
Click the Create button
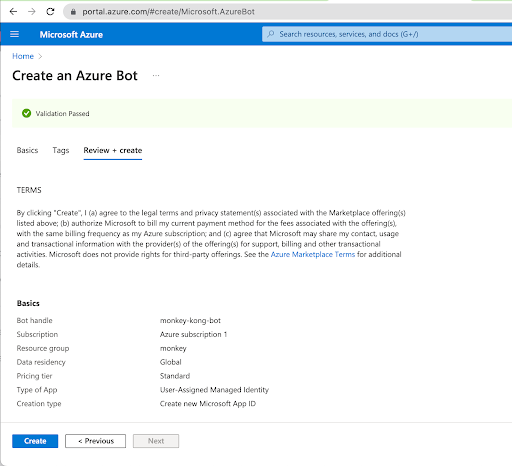(35, 441)
